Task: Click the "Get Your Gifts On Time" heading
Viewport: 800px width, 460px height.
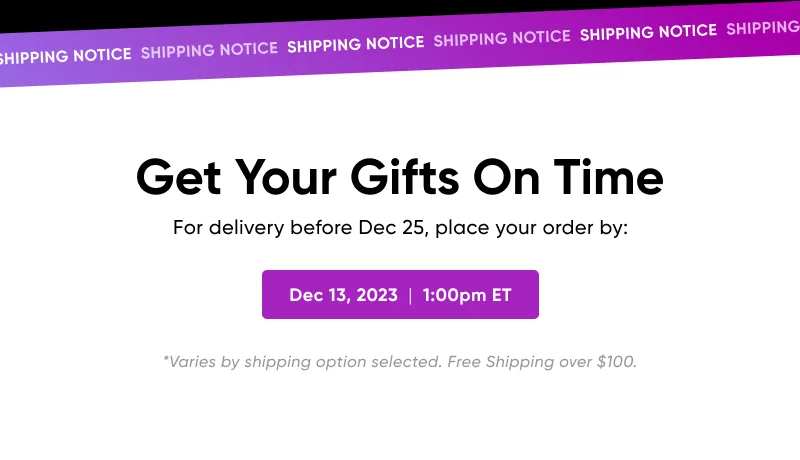Action: 400,178
